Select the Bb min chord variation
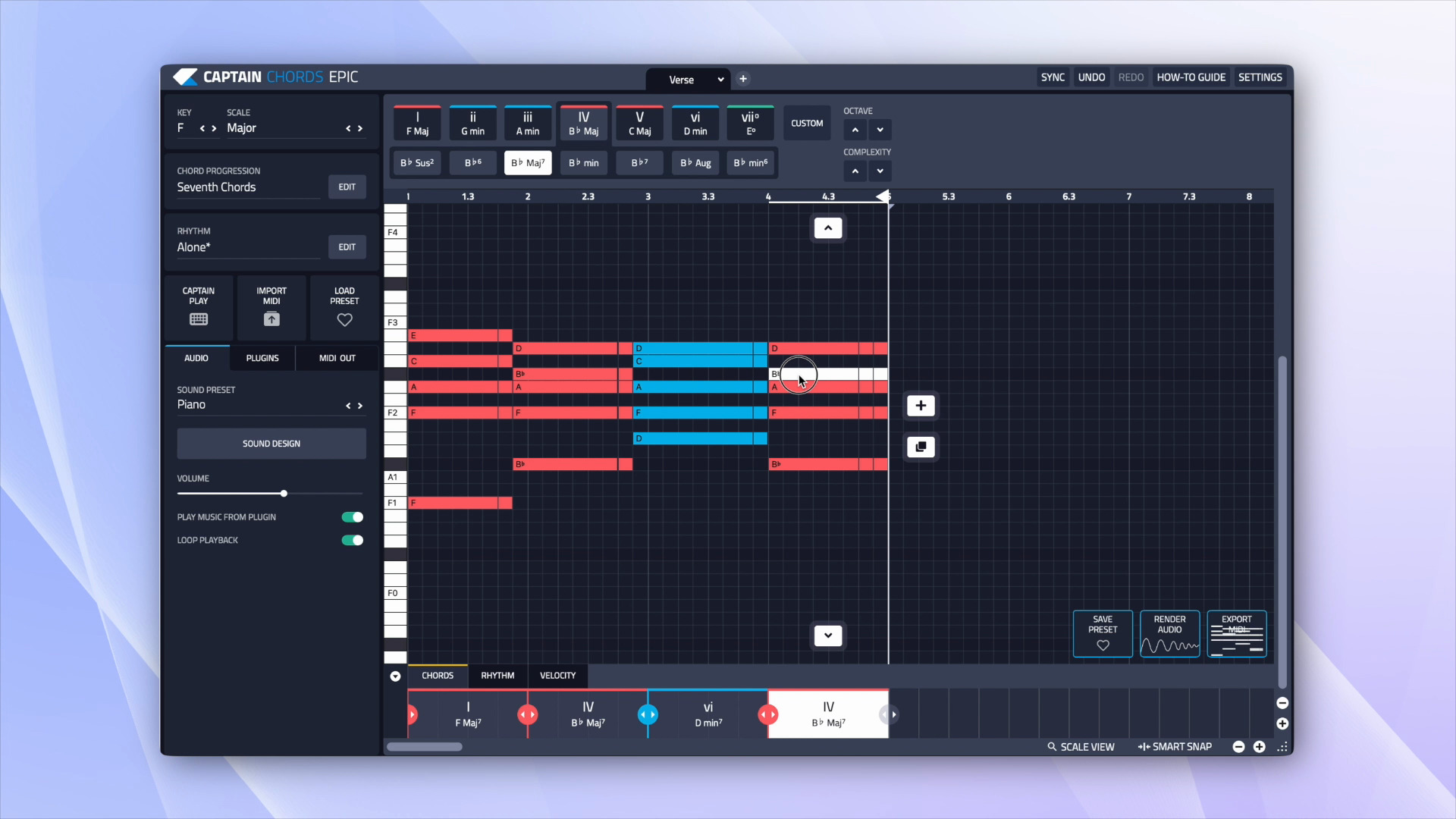The image size is (1456, 819). 583,163
